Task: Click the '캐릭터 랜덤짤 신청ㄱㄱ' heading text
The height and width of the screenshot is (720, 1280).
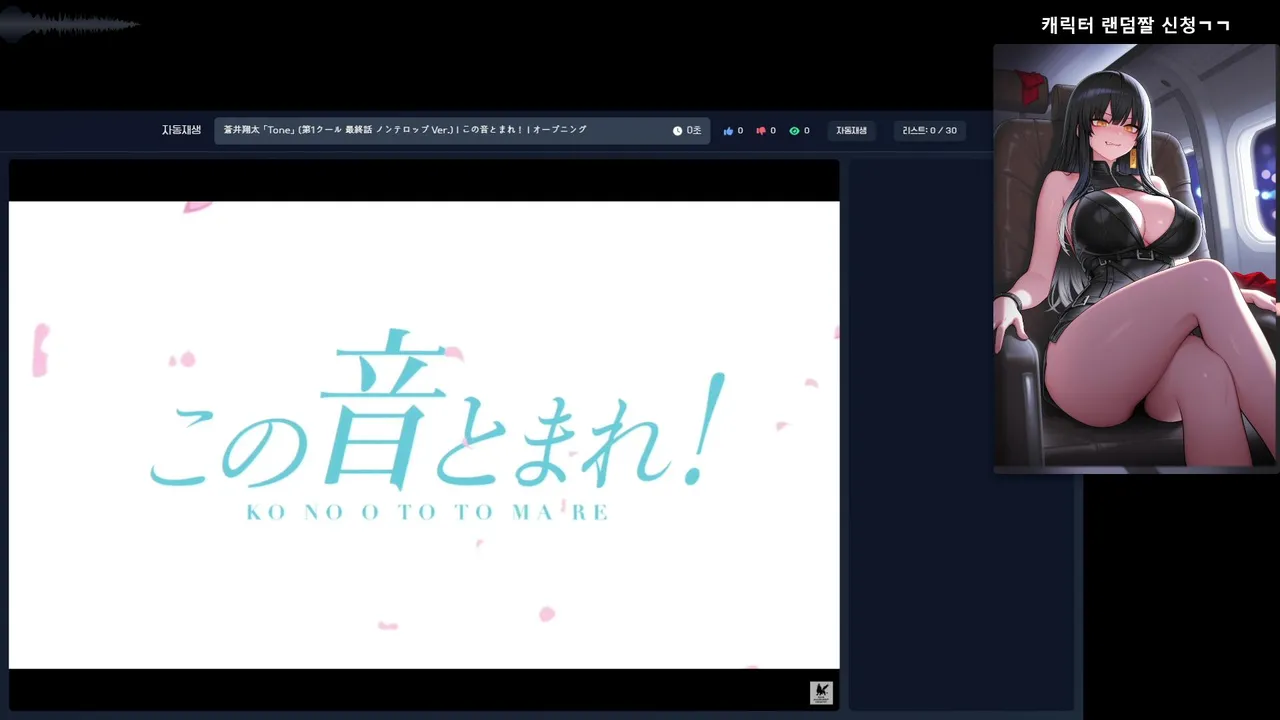Action: pos(1135,25)
